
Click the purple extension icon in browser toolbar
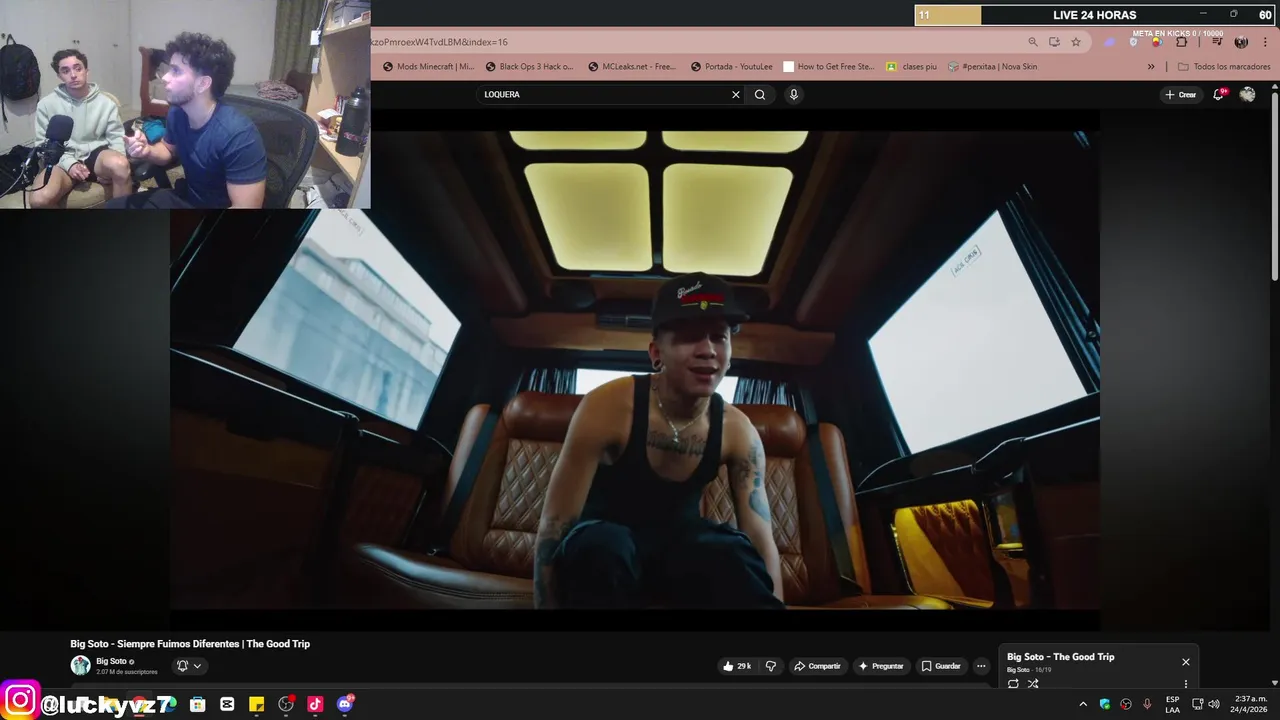1110,42
